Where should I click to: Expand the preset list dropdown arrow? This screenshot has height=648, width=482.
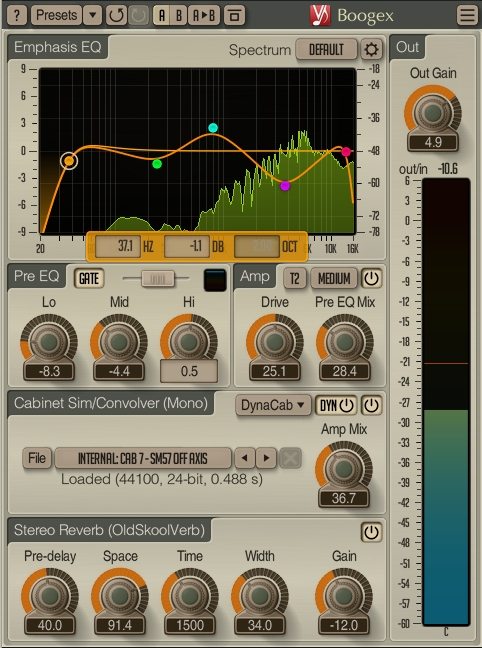pos(93,16)
